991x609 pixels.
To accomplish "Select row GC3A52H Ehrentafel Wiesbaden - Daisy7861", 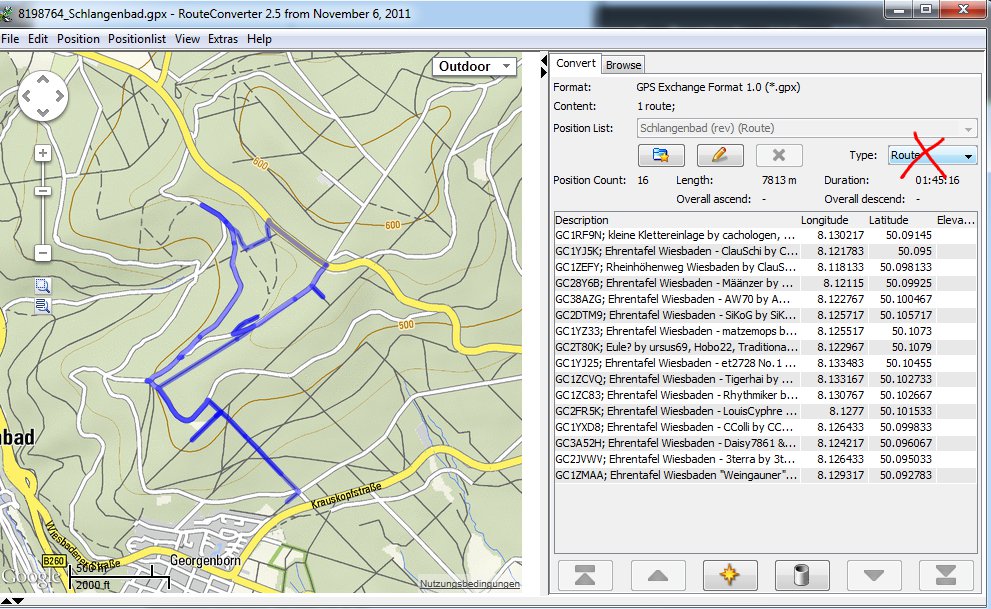I will 765,443.
